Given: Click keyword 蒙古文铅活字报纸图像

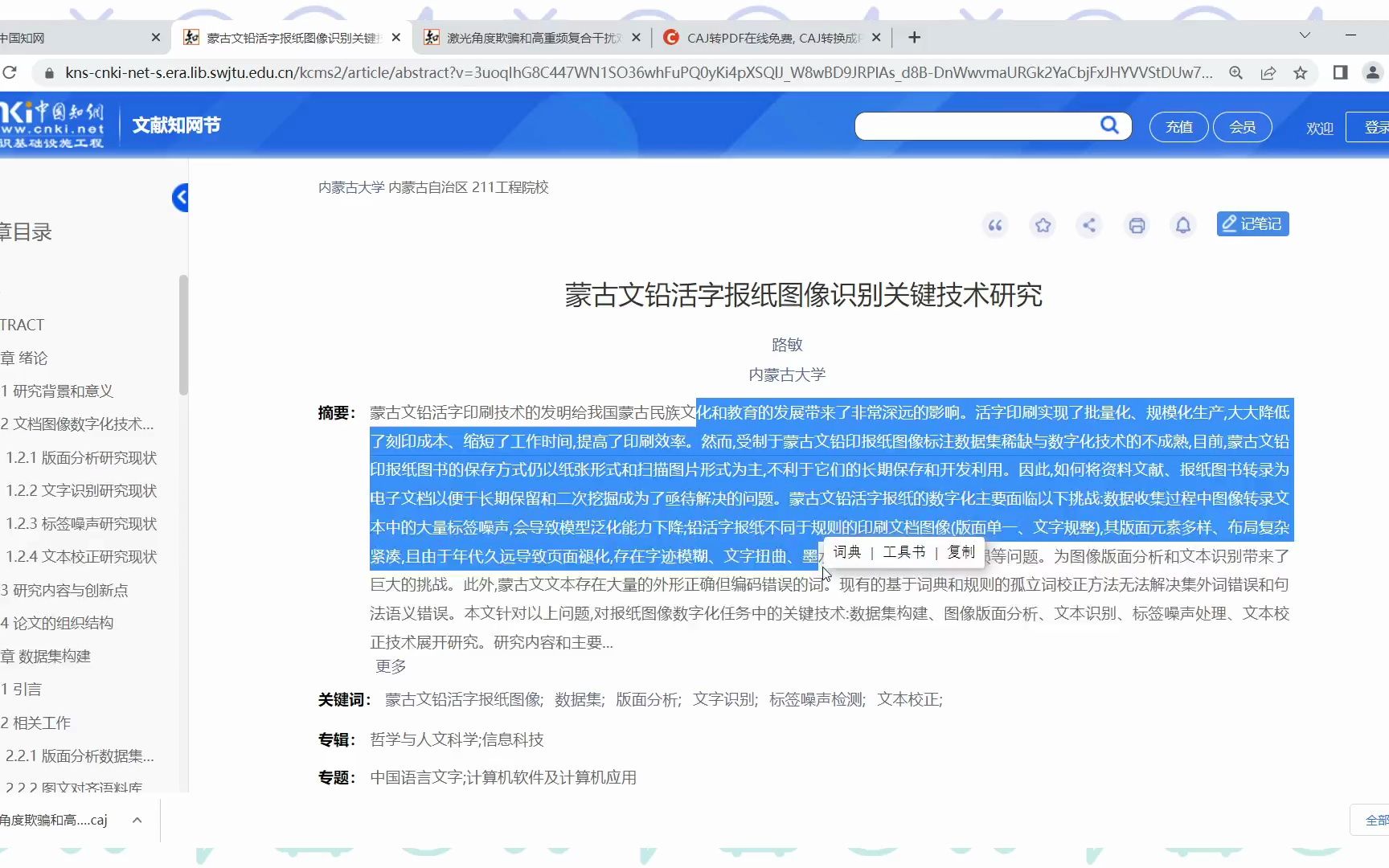Looking at the screenshot, I should [x=465, y=700].
